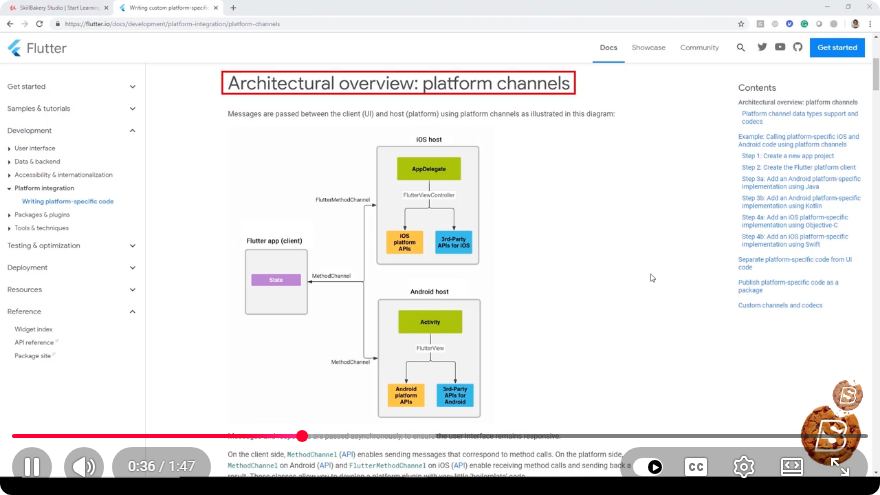Open the Chrome three-dot menu
The width and height of the screenshot is (880, 495).
[x=870, y=24]
